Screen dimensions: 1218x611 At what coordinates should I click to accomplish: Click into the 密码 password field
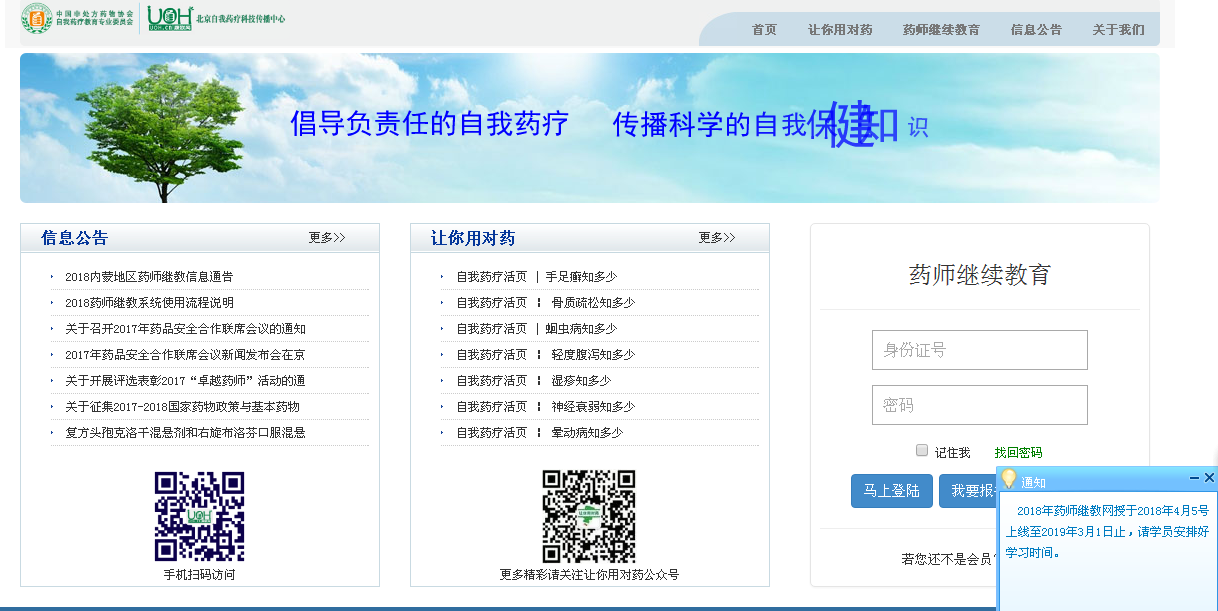[x=979, y=405]
